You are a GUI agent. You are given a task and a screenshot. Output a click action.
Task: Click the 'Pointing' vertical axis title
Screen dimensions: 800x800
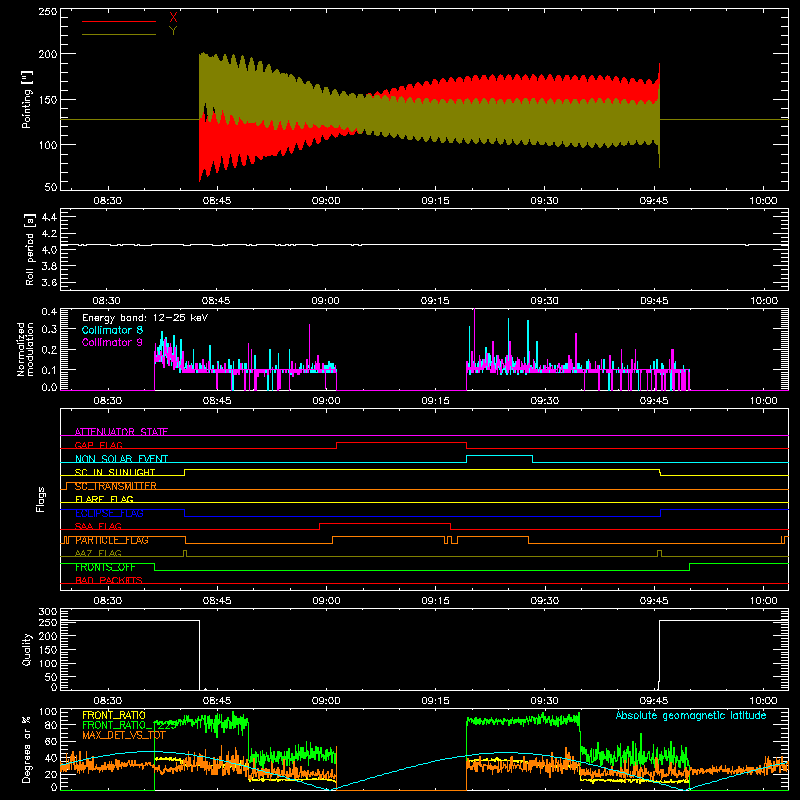pyautogui.click(x=27, y=99)
